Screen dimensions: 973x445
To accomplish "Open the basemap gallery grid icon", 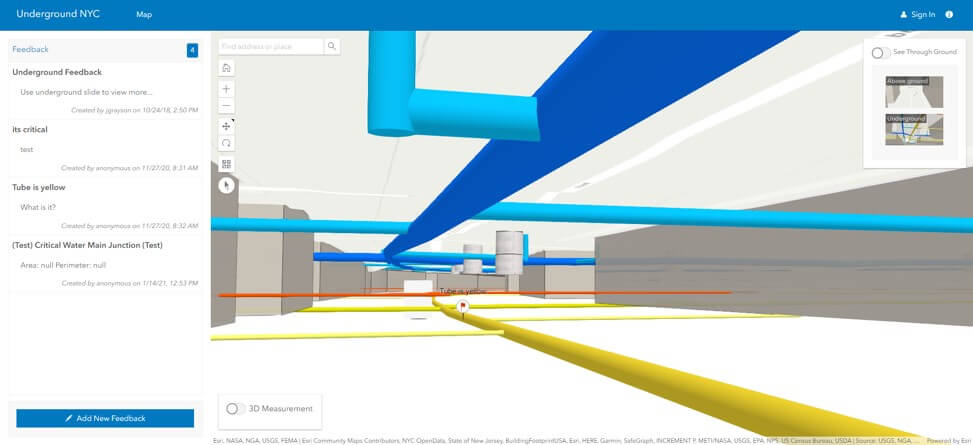I will coord(227,164).
